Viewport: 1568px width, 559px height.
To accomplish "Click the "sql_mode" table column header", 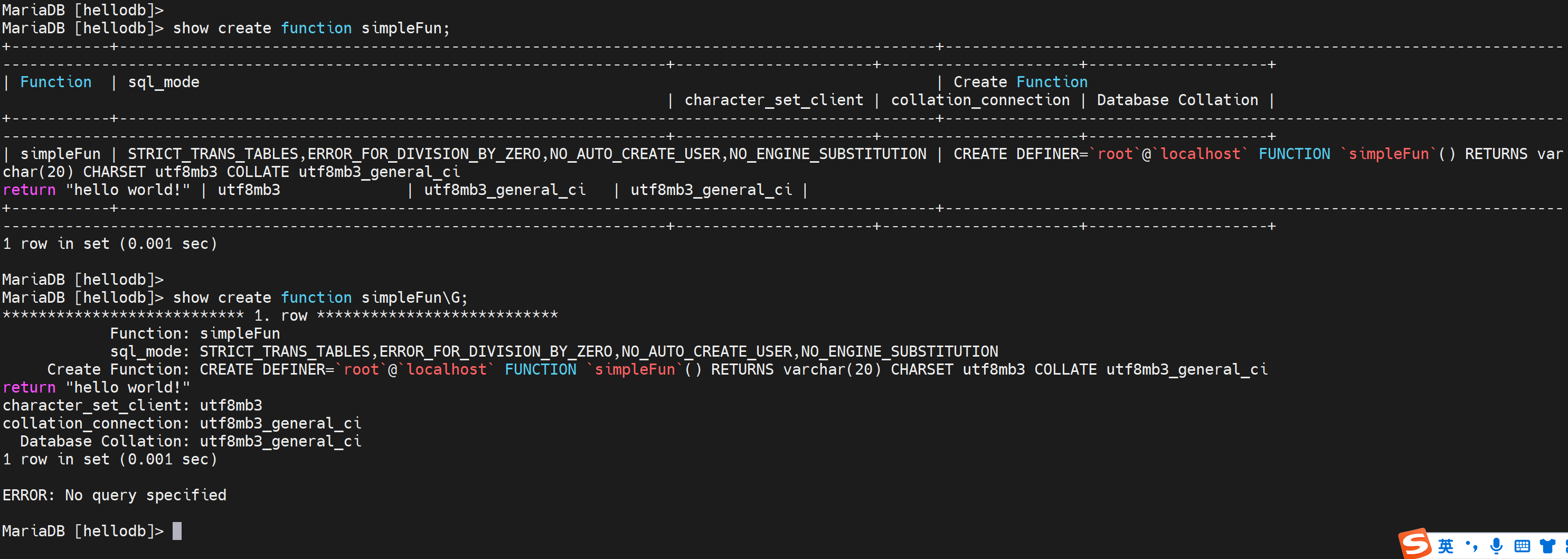I will tap(164, 82).
